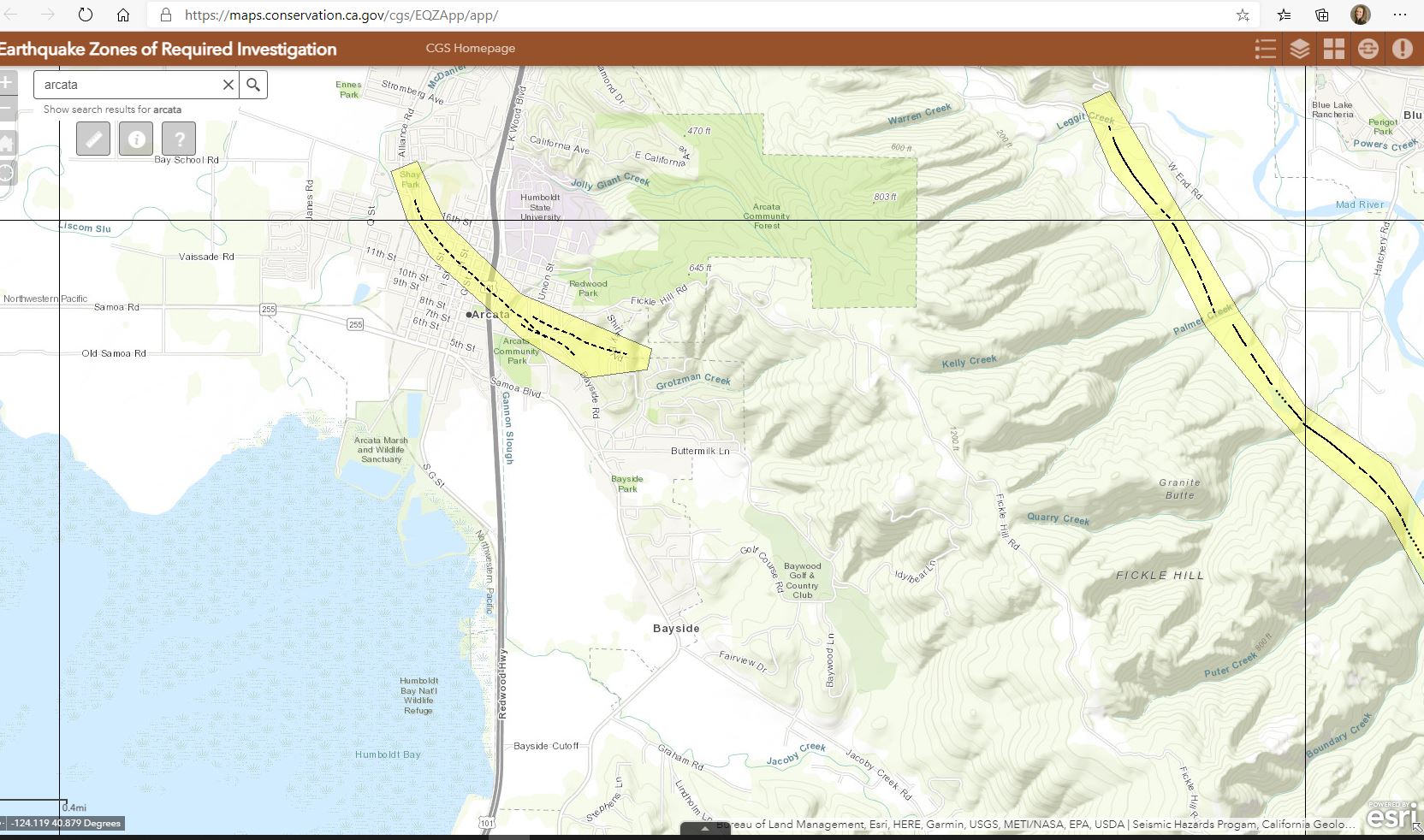Screen dimensions: 1424x840
Task: Open the question mark help widget
Action: click(179, 139)
